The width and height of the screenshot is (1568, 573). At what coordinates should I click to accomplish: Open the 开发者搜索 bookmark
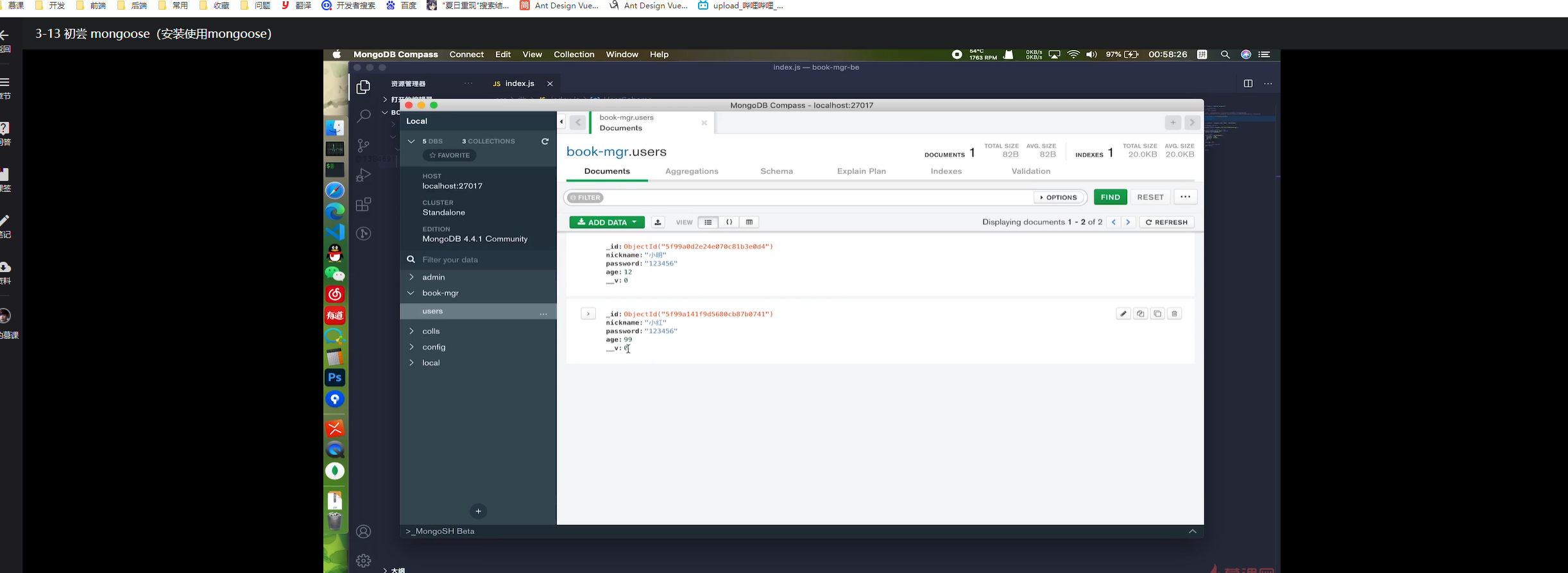tap(349, 6)
